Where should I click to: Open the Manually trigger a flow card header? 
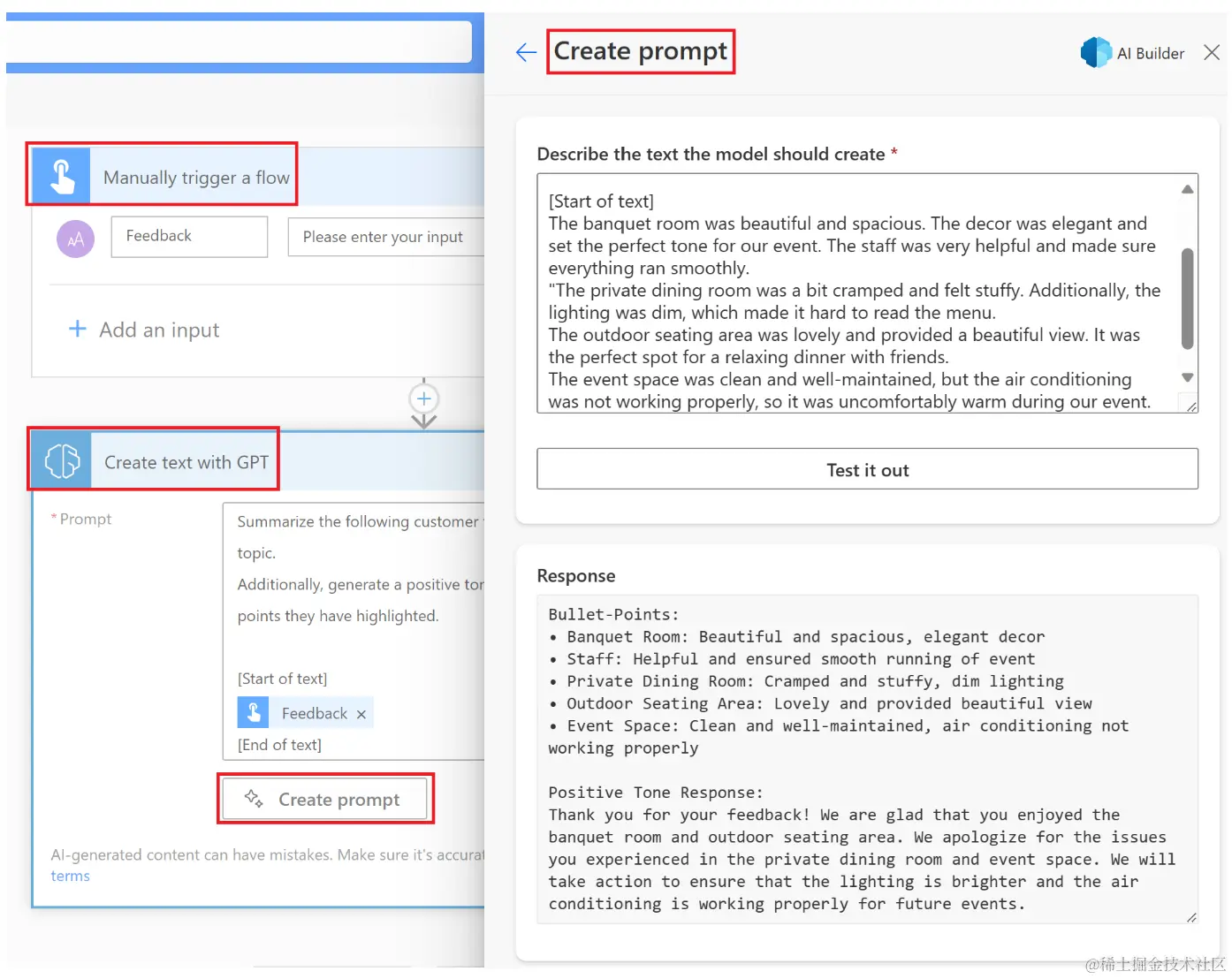click(x=258, y=176)
